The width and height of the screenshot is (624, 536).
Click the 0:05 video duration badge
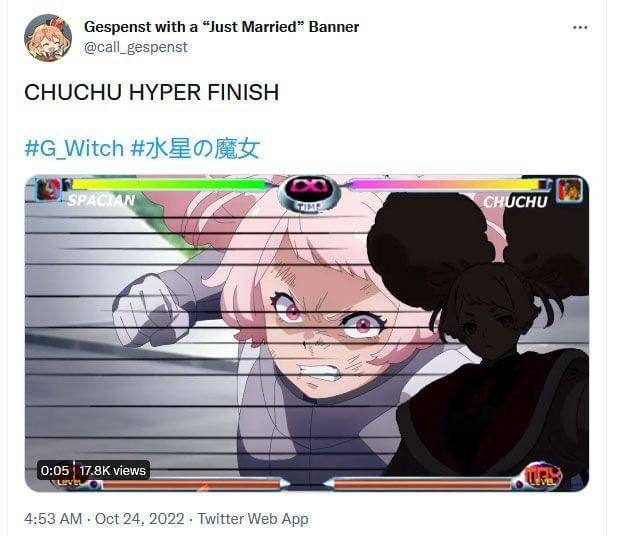pos(55,471)
